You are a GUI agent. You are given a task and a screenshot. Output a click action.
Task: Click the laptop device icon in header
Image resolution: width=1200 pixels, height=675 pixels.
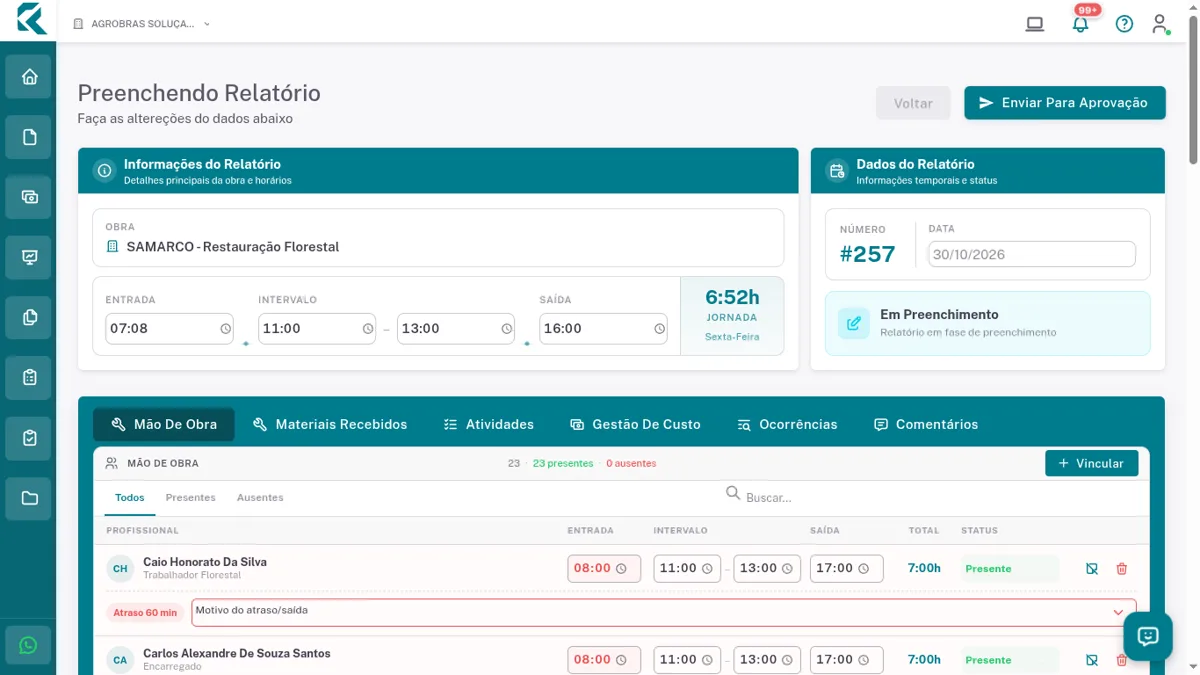[1035, 24]
